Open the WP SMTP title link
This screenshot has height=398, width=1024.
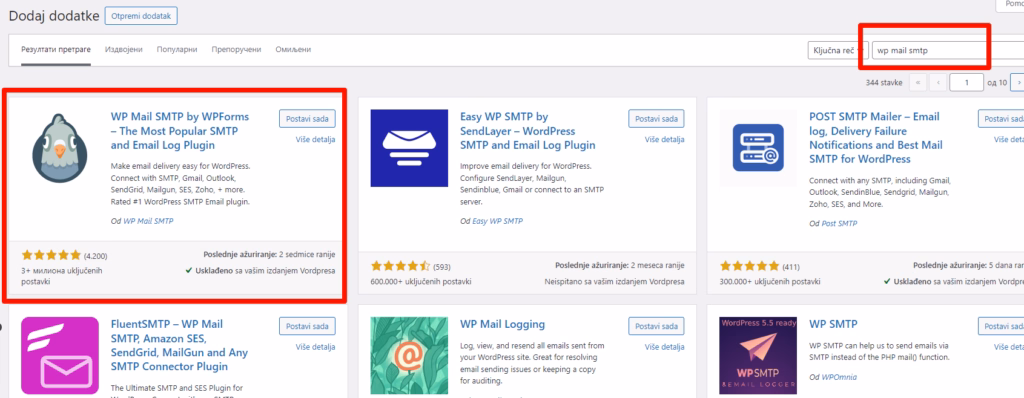coord(833,323)
